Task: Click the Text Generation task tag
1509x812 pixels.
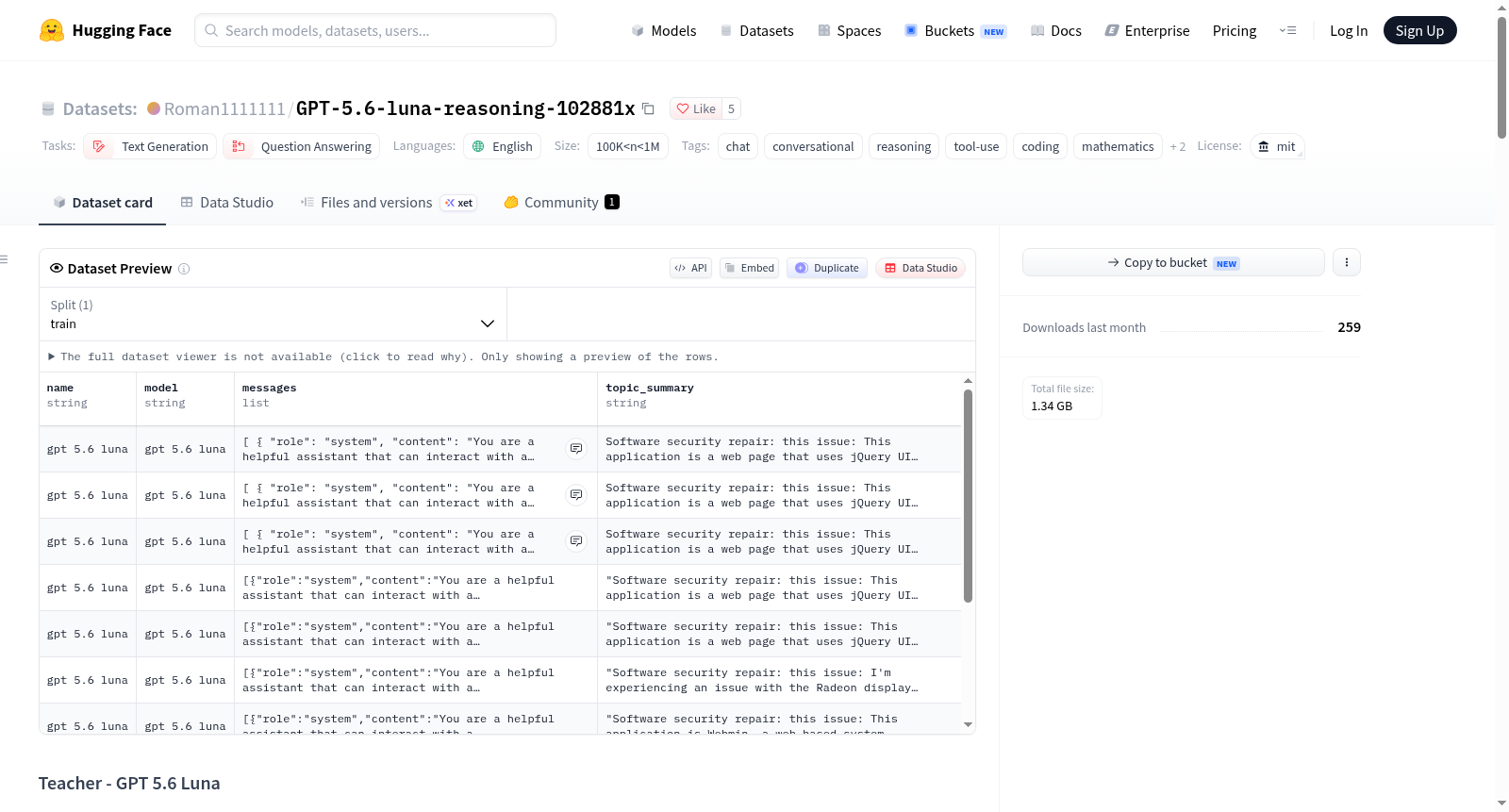Action: [x=150, y=146]
